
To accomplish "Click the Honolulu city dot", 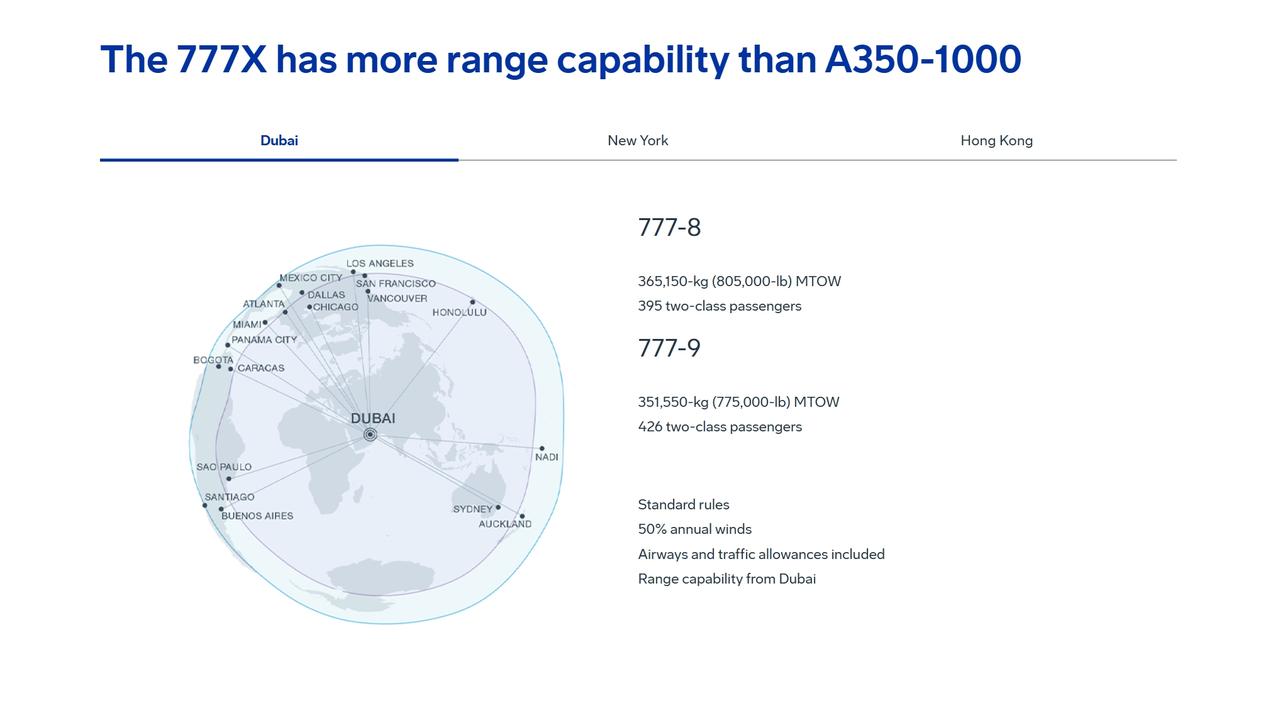I will click(x=472, y=302).
